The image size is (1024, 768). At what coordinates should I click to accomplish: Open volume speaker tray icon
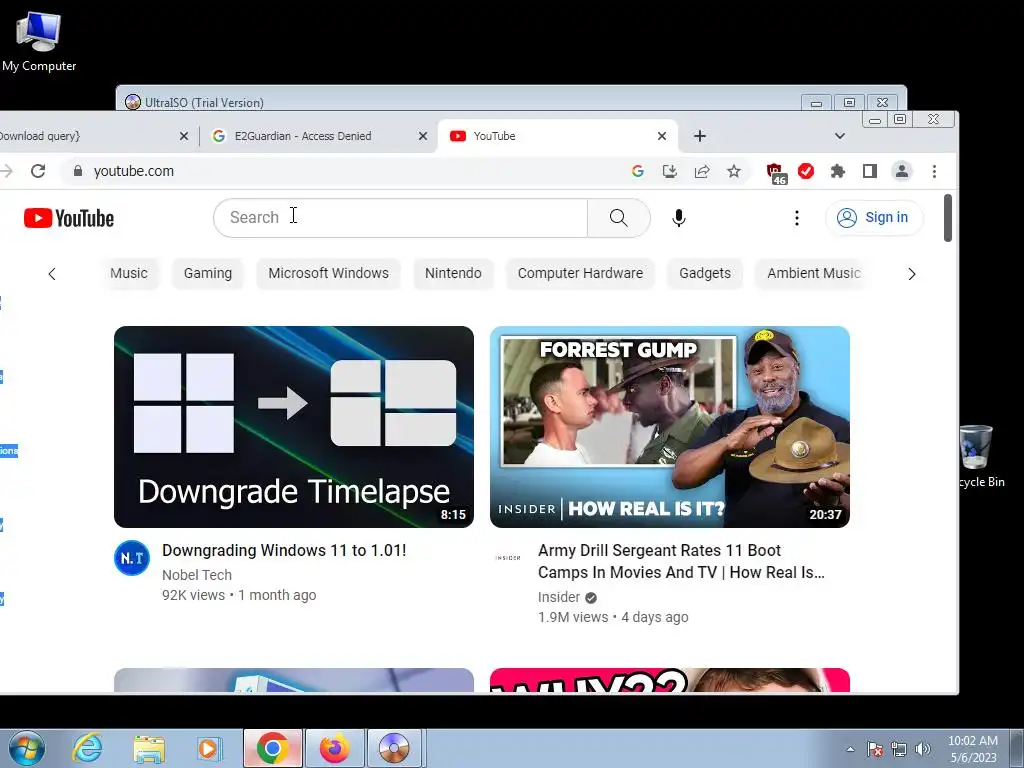point(923,749)
